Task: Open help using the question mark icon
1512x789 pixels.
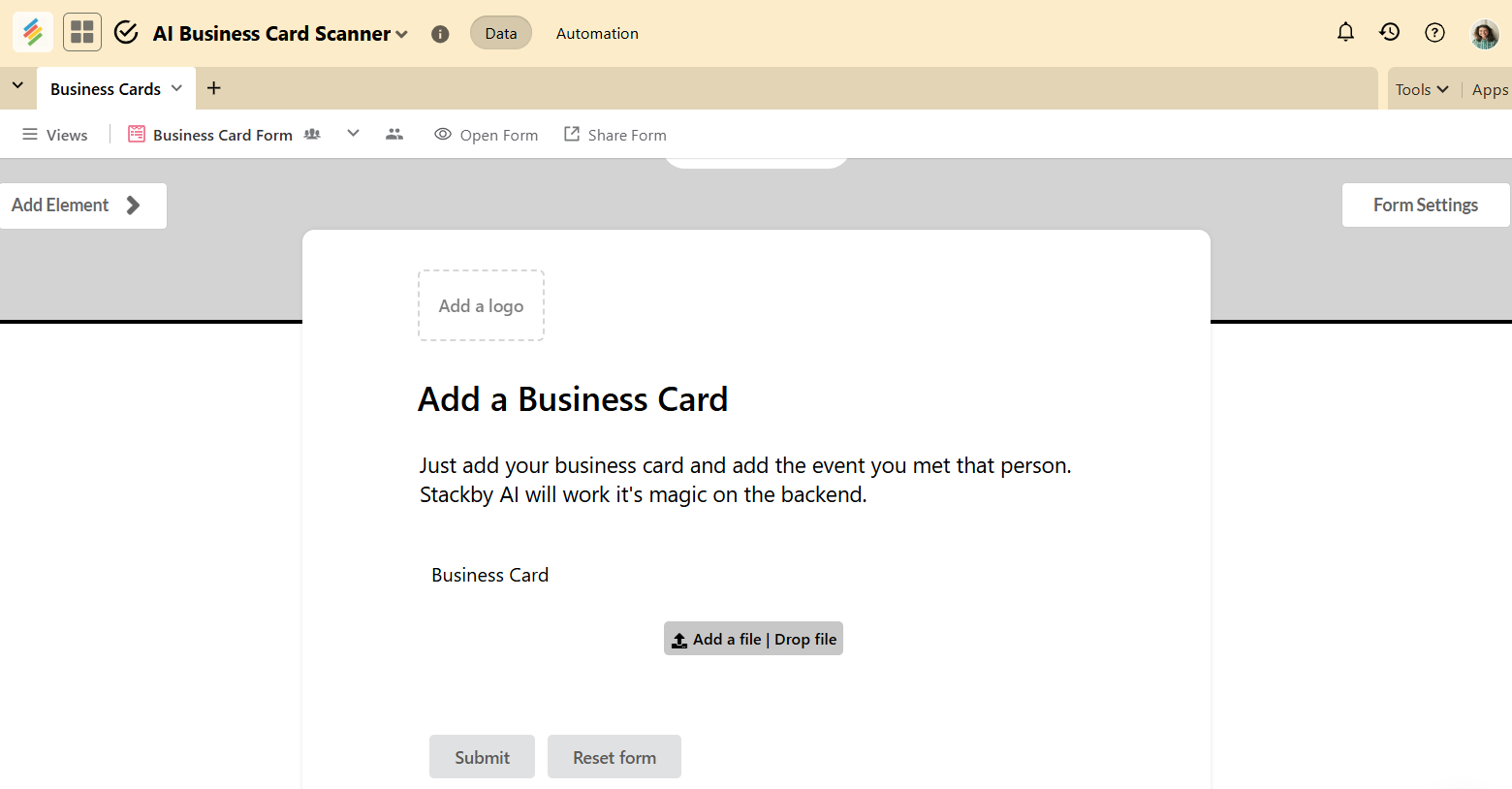Action: tap(1434, 32)
